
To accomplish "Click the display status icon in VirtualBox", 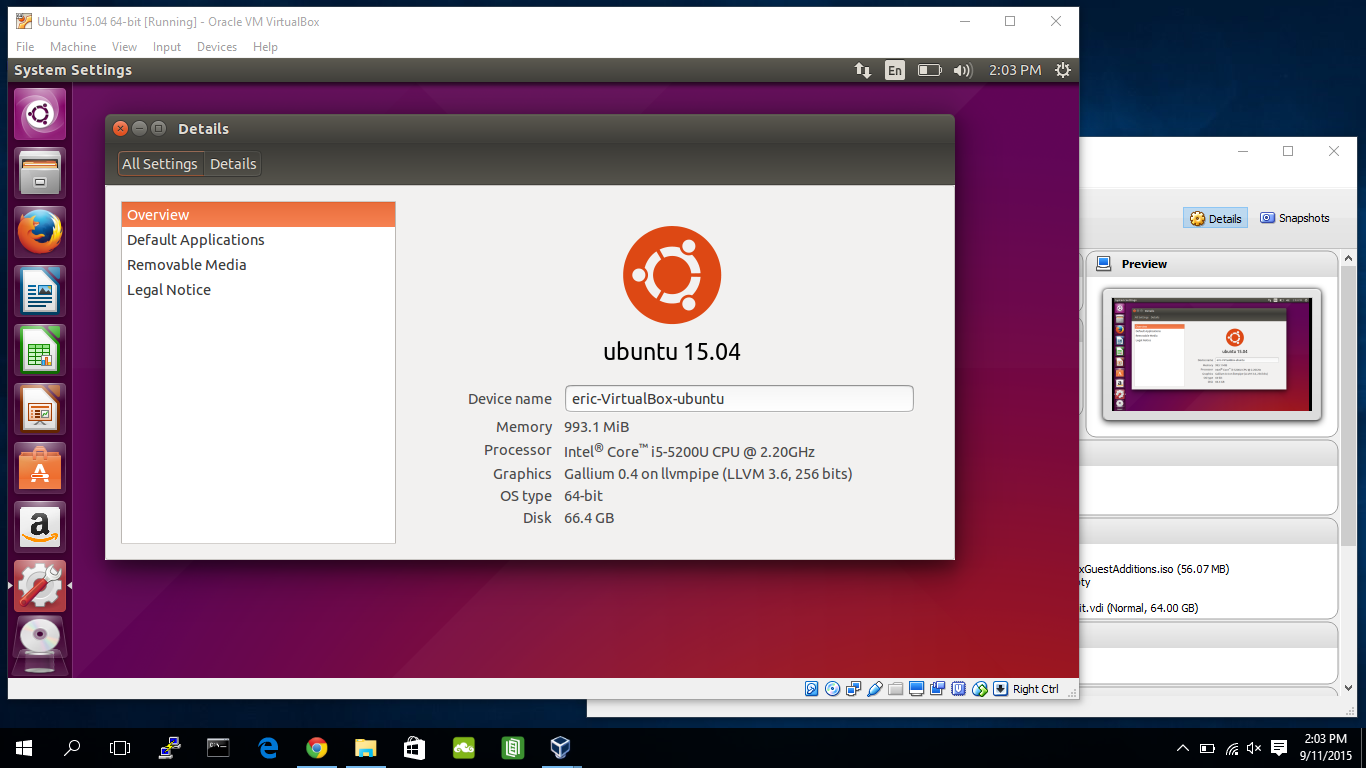I will tap(916, 689).
